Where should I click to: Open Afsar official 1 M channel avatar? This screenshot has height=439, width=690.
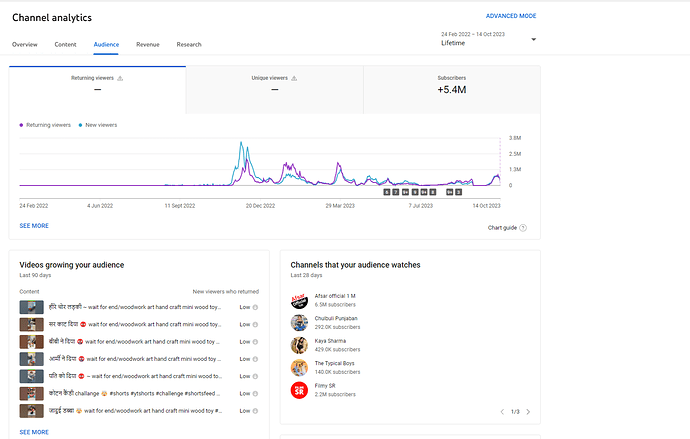coord(299,300)
